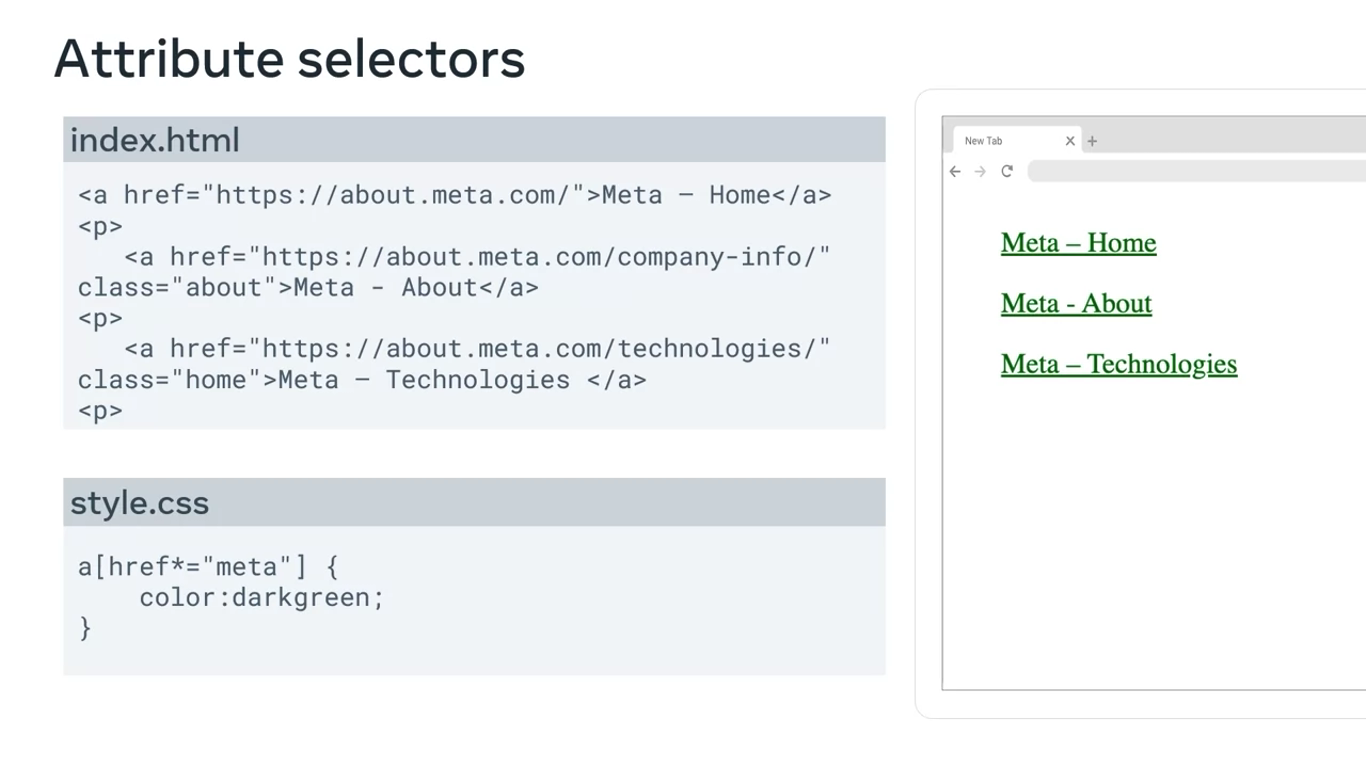Close the New Tab browser tab
Viewport: 1366px width, 768px height.
[1070, 141]
